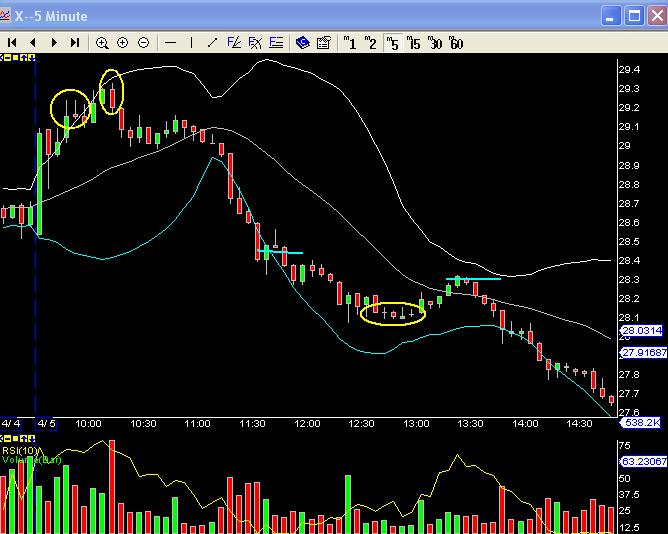668x534 pixels.
Task: Click the 63.23067 RSI value tag
Action: point(643,461)
